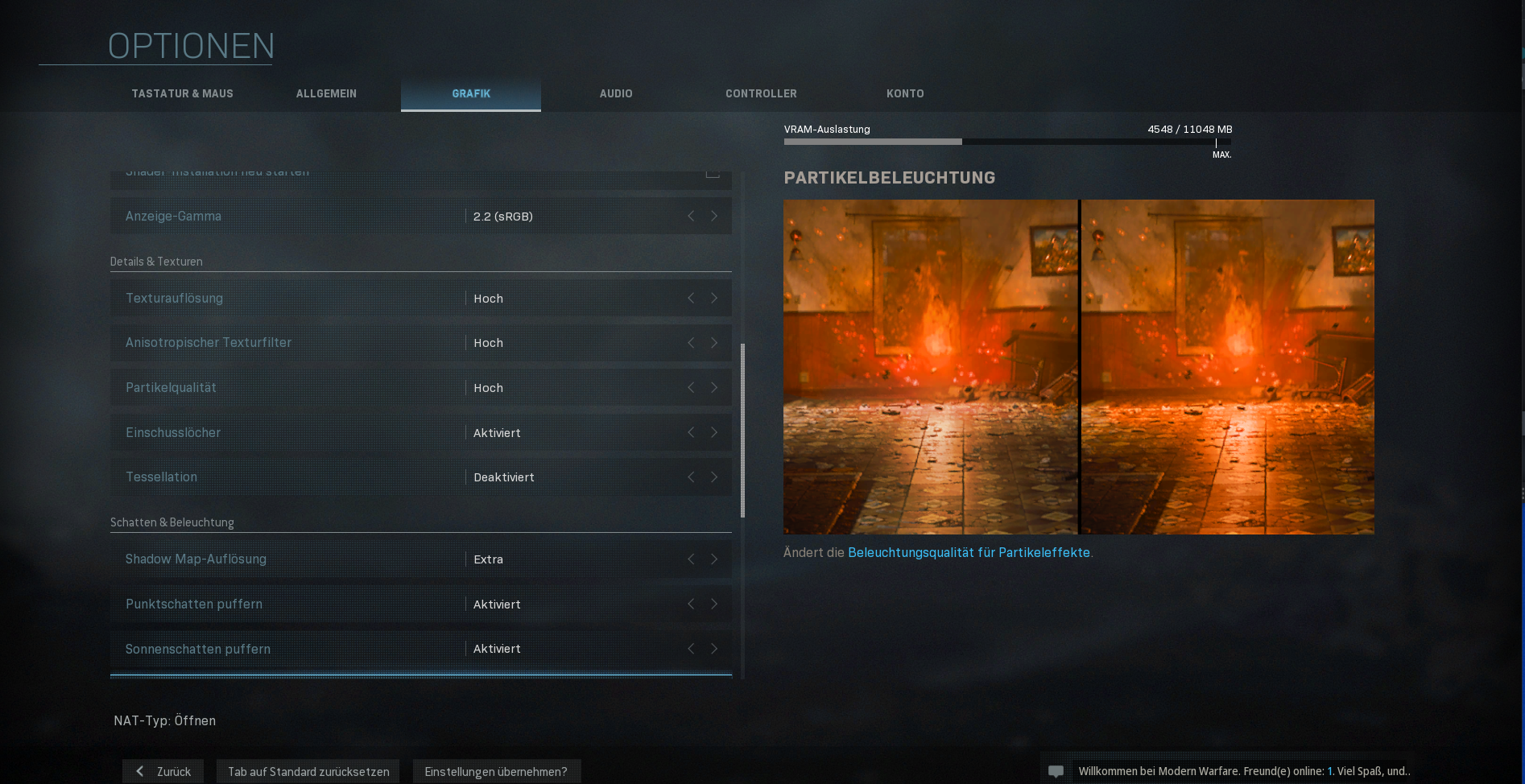1525x784 pixels.
Task: Increase Shadow Map-Auflösung with right arrow
Action: (714, 559)
